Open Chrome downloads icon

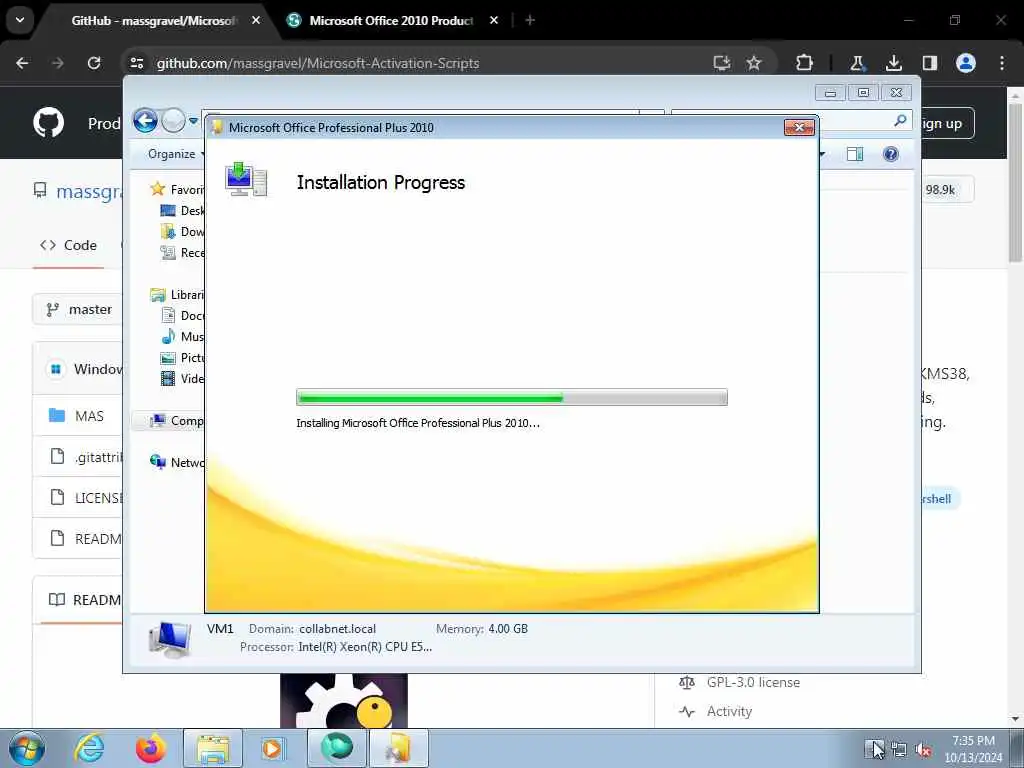(x=893, y=63)
